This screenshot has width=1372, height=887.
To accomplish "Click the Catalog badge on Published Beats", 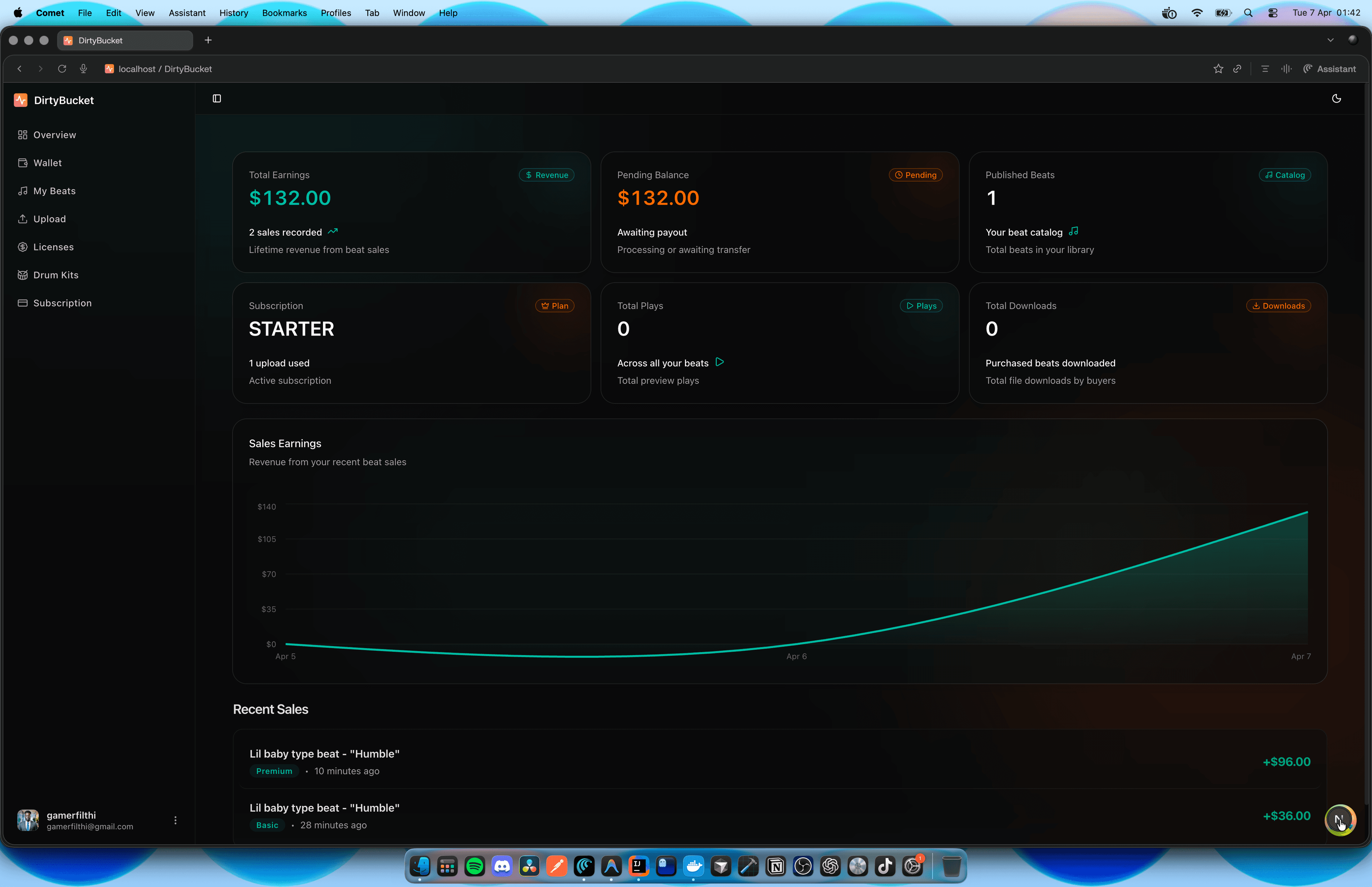I will click(x=1284, y=175).
